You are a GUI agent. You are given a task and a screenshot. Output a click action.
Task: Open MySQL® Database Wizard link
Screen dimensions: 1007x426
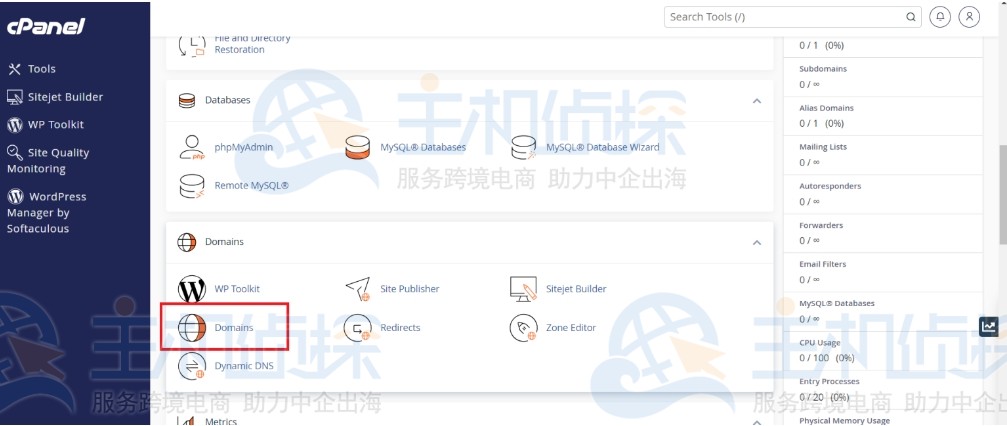pyautogui.click(x=602, y=147)
